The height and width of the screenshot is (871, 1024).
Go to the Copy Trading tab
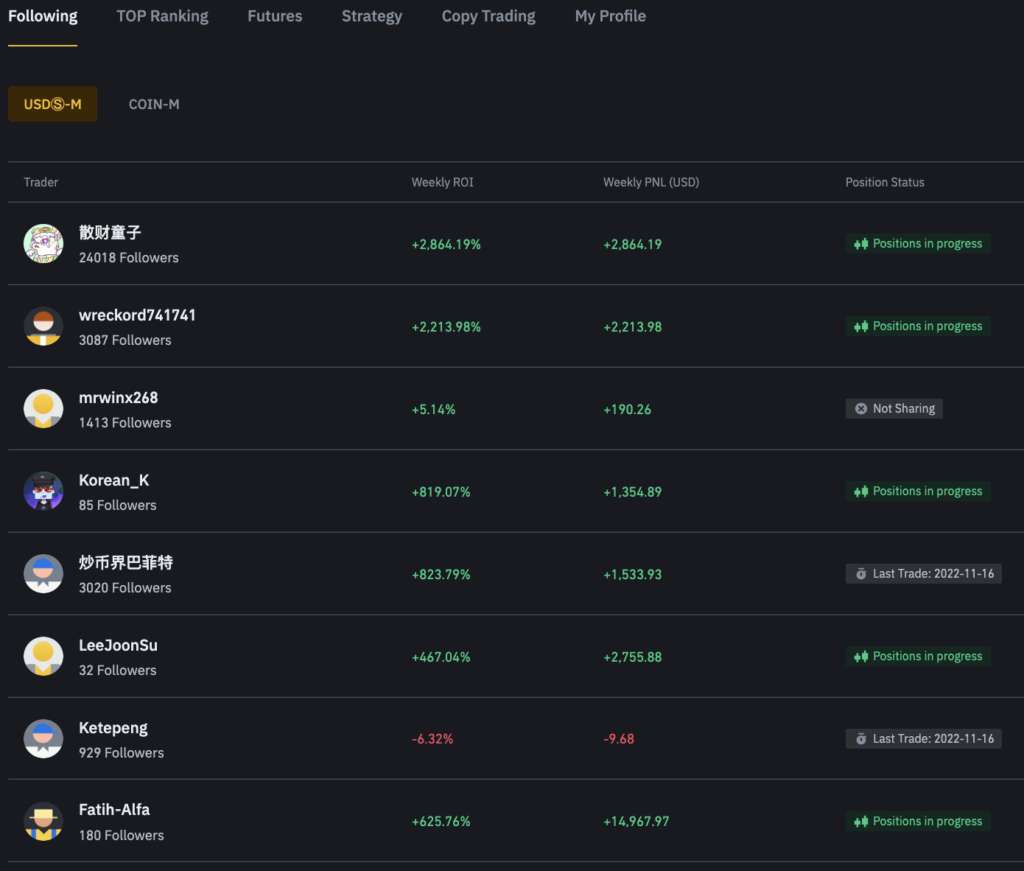(488, 16)
